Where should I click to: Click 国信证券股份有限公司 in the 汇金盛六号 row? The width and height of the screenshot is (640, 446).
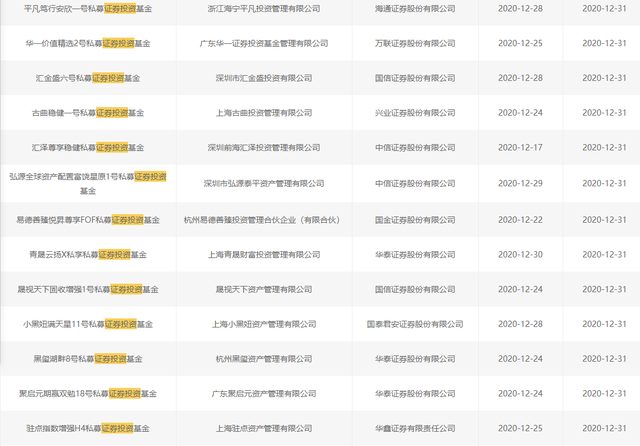pyautogui.click(x=415, y=78)
